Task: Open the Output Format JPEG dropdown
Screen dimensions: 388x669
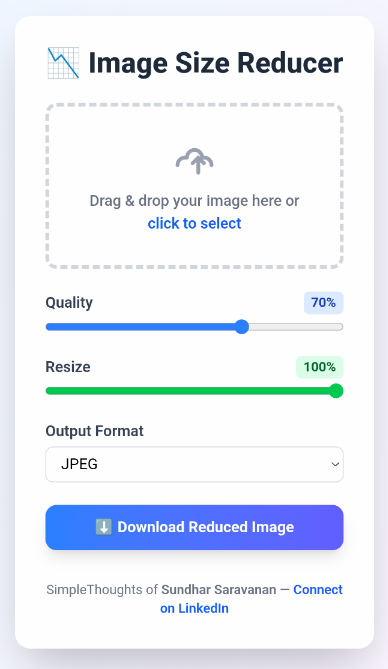Action: pos(194,464)
